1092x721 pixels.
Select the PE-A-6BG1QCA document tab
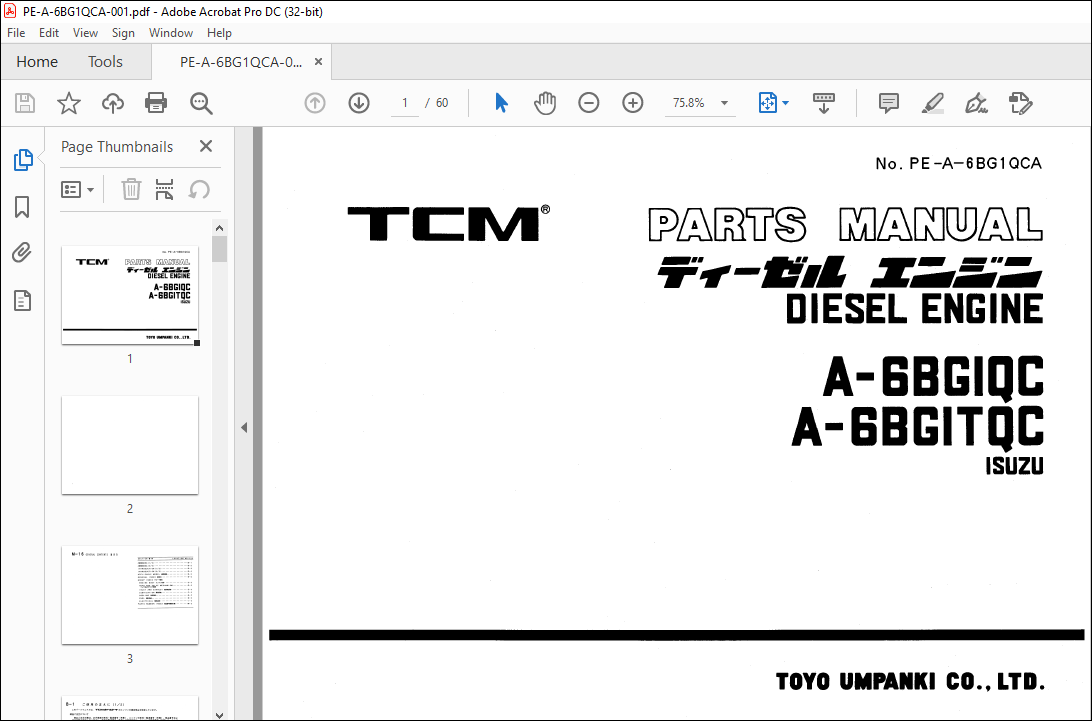click(x=241, y=62)
